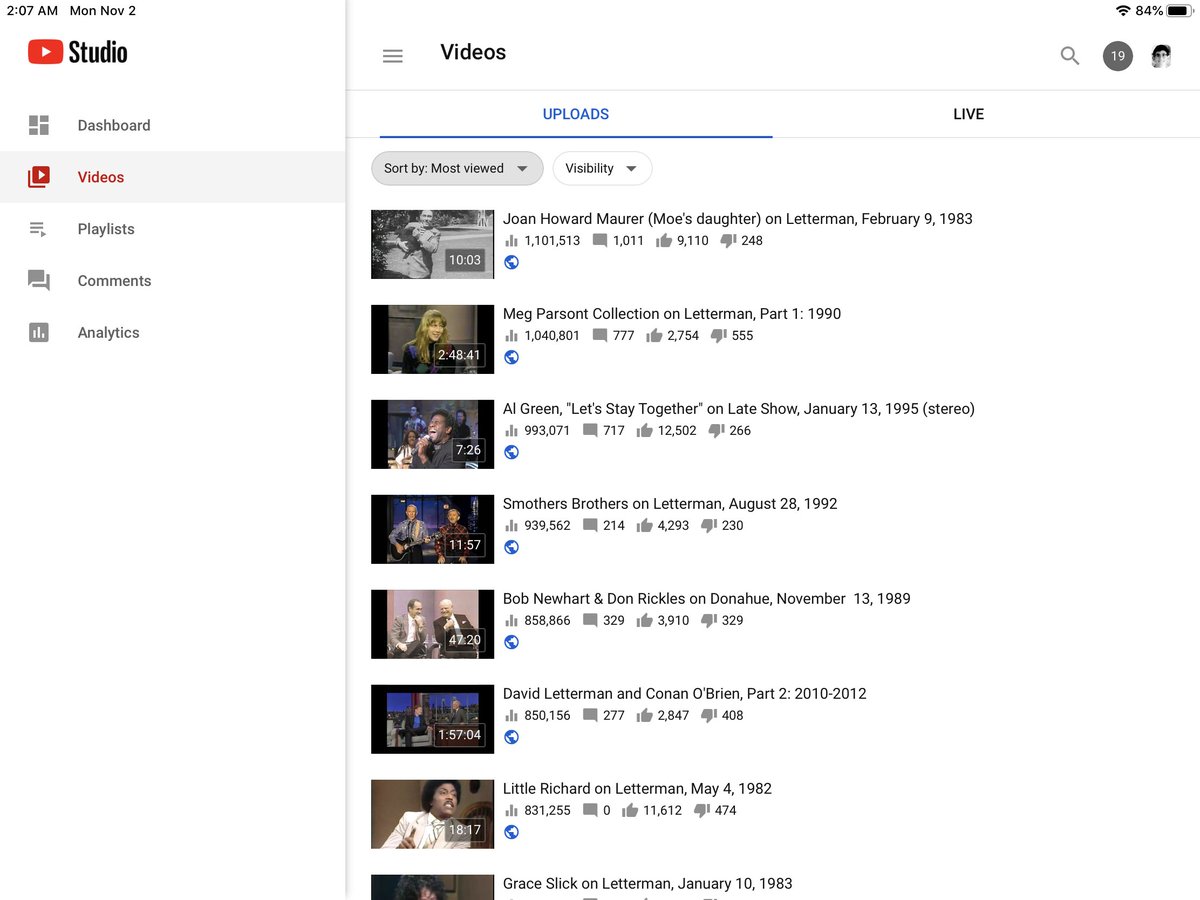Viewport: 1200px width, 900px height.
Task: Click thumbs-up icon on Al Green video
Action: 644,431
